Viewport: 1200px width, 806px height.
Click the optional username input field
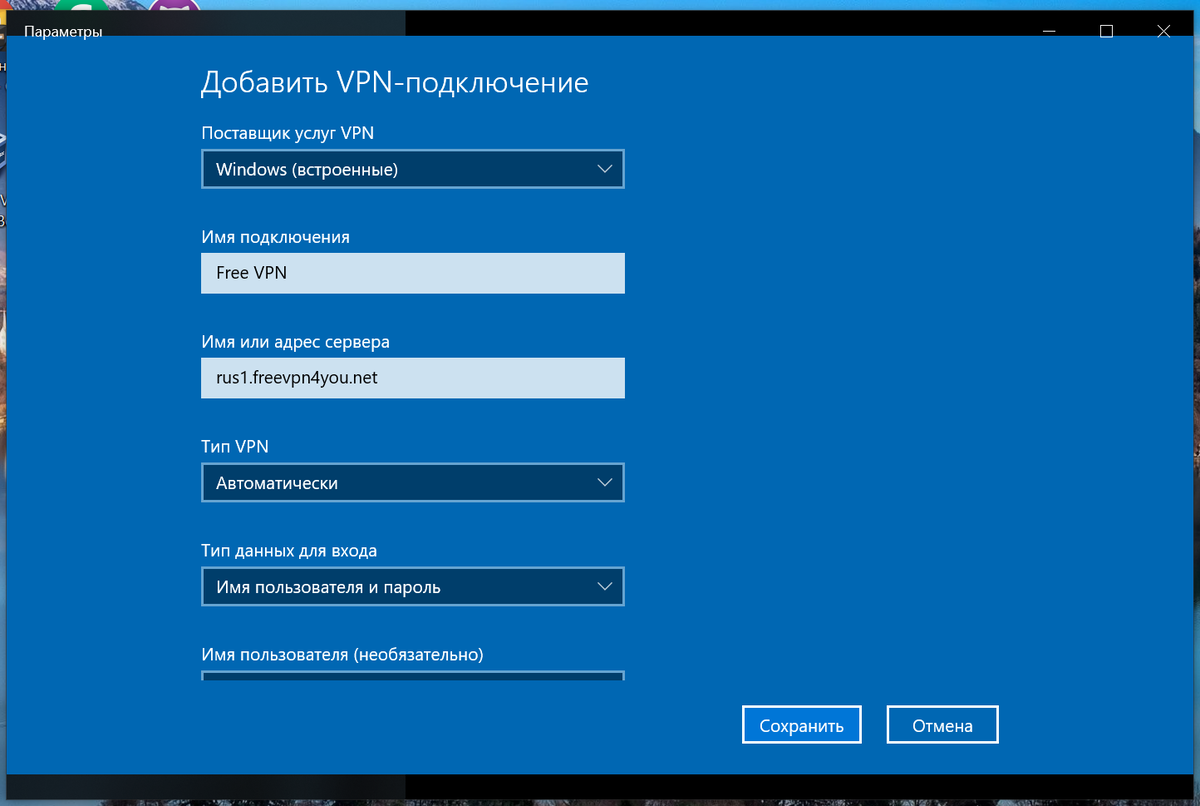click(412, 676)
